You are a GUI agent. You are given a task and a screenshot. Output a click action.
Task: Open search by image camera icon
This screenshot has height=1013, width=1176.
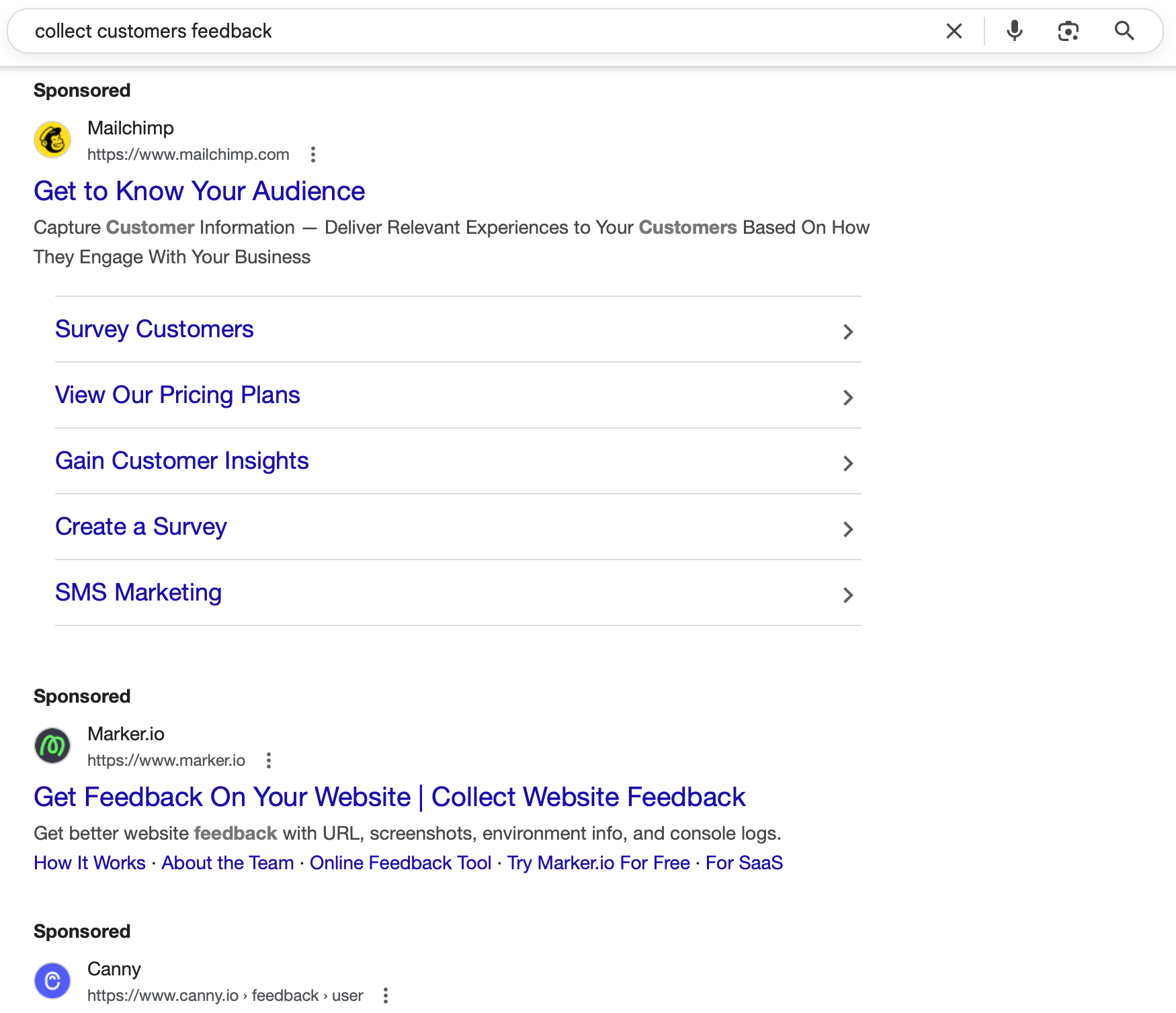point(1068,31)
